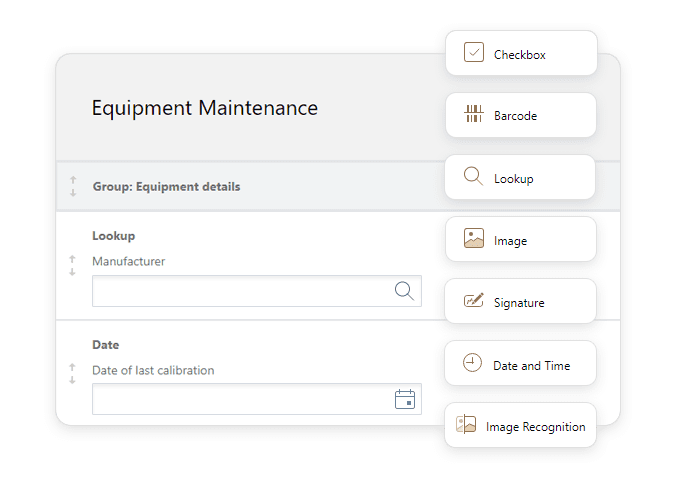Screen dimensions: 675x500
Task: Click the Date of last calibration input
Action: click(257, 399)
